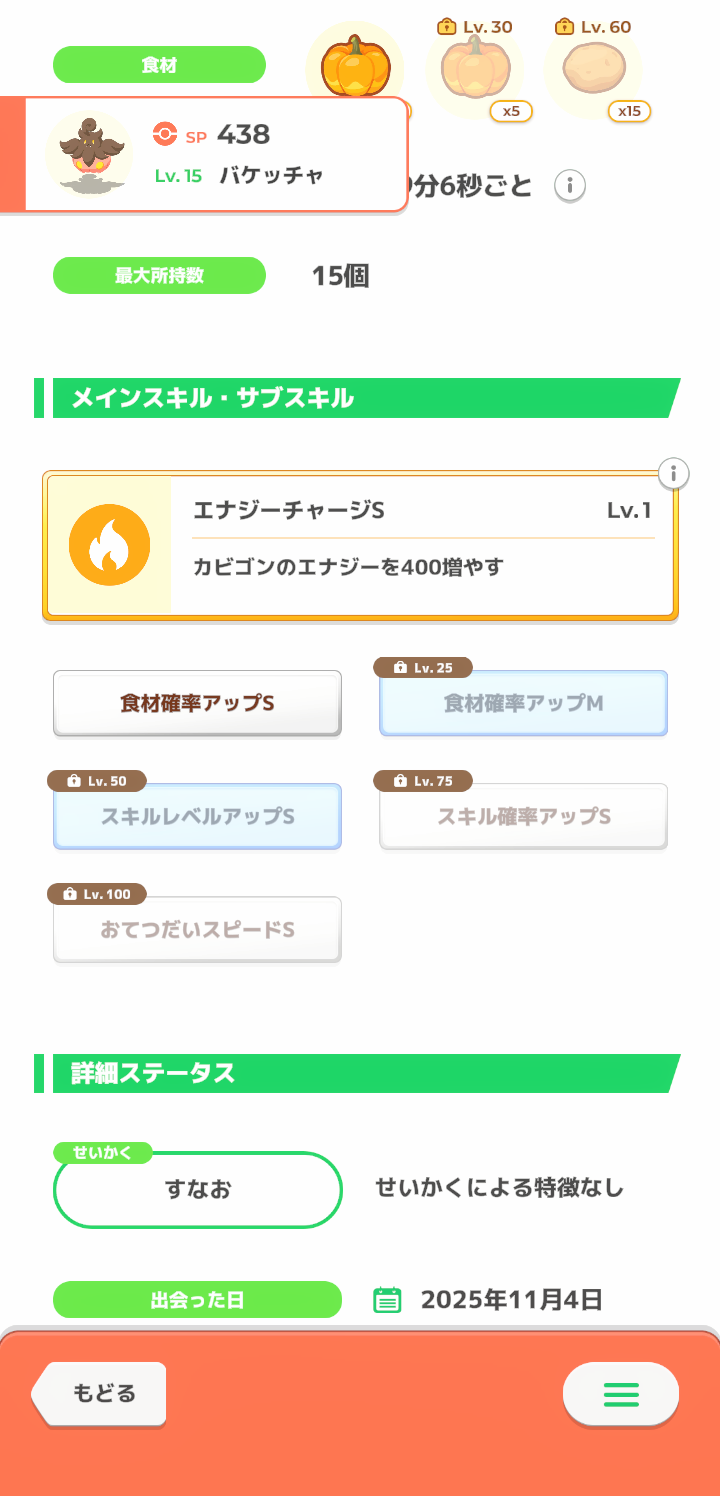Tap the calendar icon beside met date
Viewport: 720px width, 1496px height.
tap(387, 1300)
